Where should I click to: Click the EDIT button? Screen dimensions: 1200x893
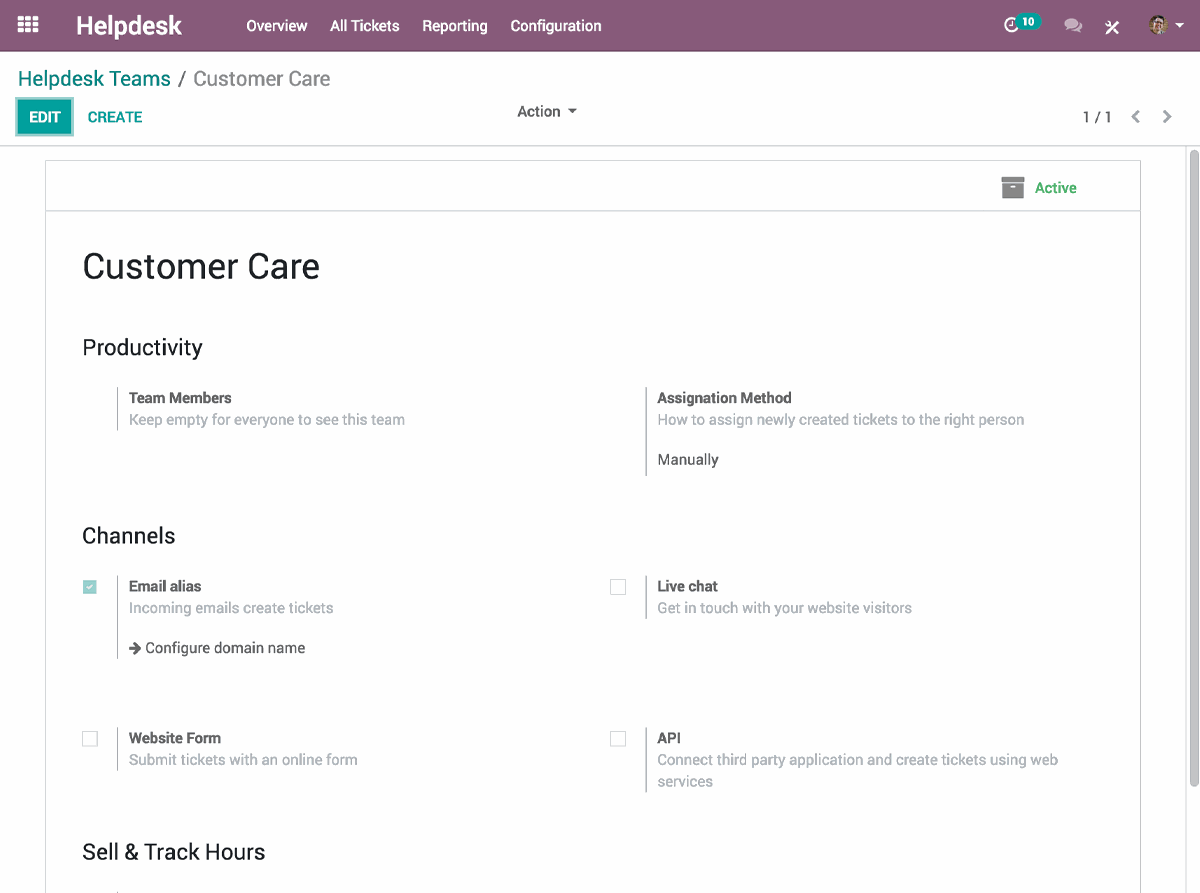click(45, 117)
